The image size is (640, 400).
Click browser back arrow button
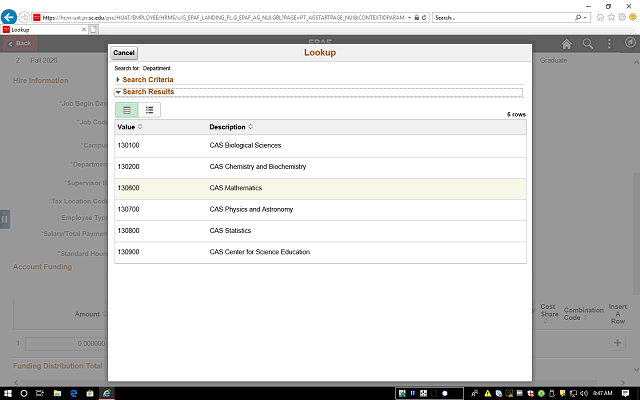(9, 17)
